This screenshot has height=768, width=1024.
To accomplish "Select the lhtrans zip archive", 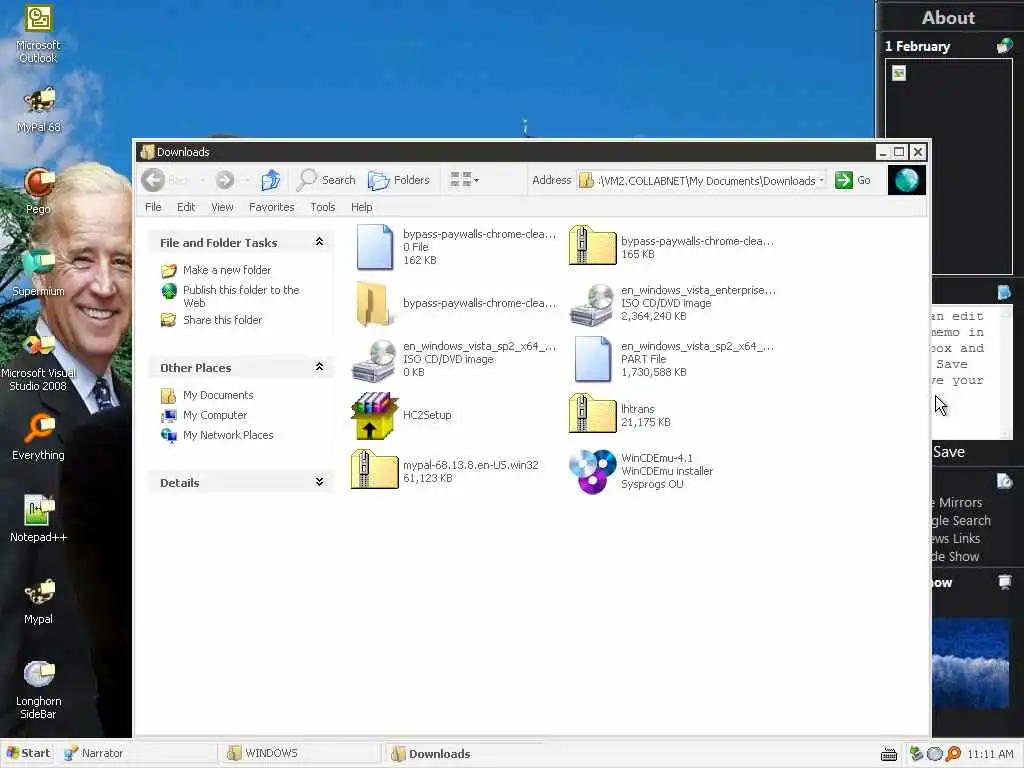I will tap(620, 415).
